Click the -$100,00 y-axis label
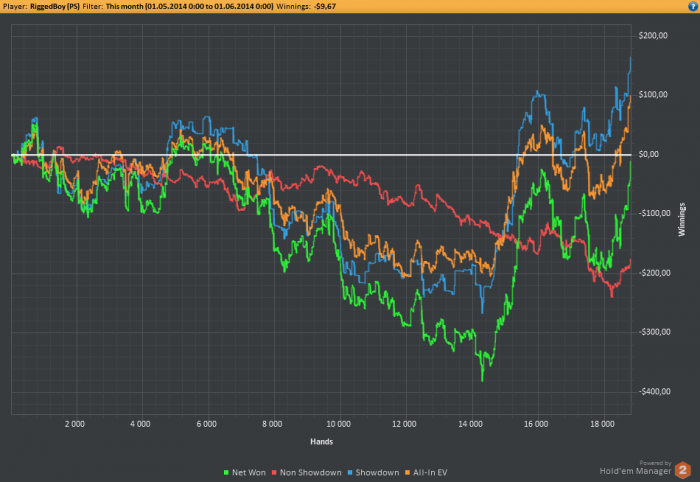Screen dimensions: 700x482 point(654,213)
